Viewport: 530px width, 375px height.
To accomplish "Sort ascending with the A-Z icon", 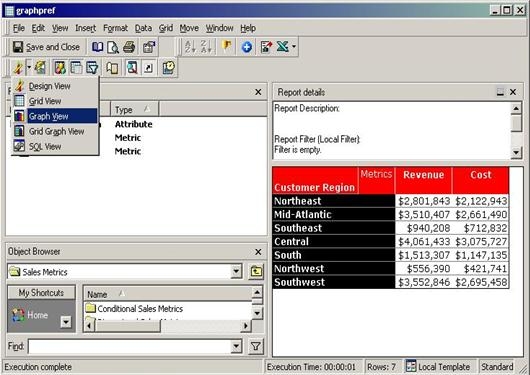I will tap(190, 46).
